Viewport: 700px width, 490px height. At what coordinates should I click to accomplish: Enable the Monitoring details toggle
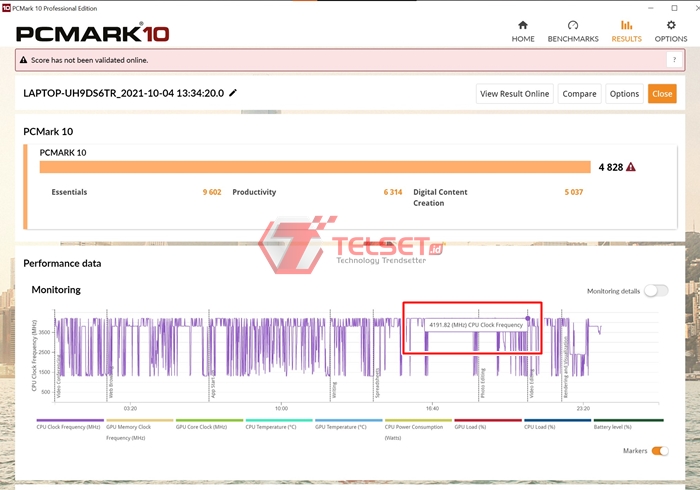(x=656, y=290)
